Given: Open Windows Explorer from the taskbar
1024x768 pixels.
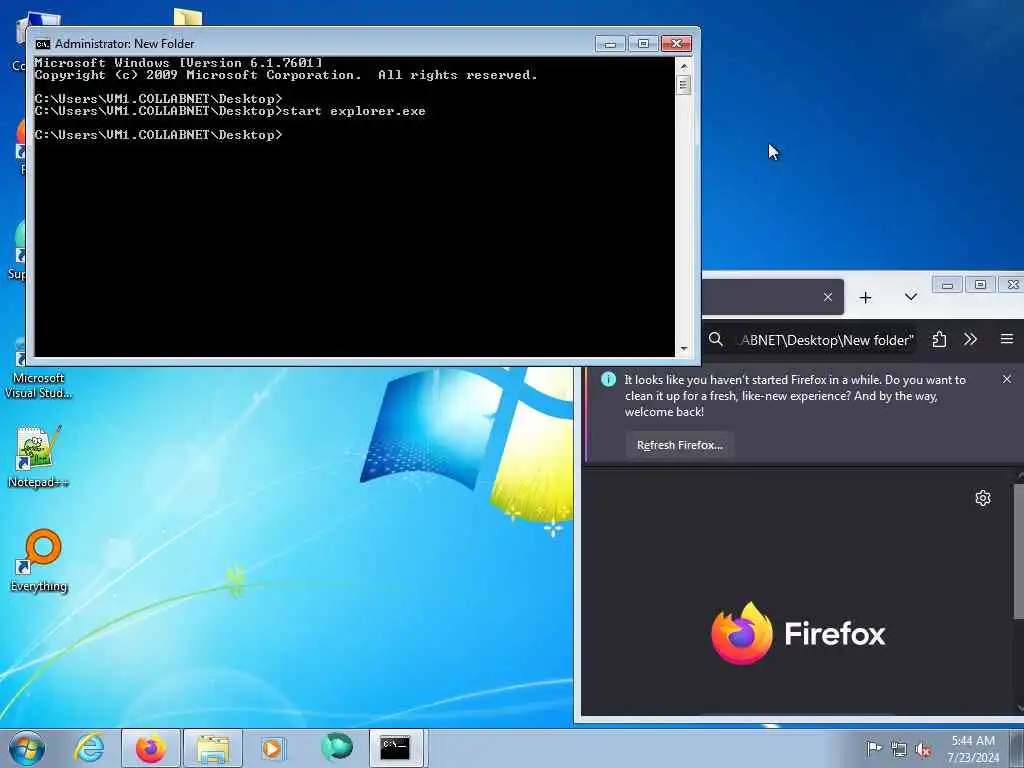Looking at the screenshot, I should [x=213, y=748].
